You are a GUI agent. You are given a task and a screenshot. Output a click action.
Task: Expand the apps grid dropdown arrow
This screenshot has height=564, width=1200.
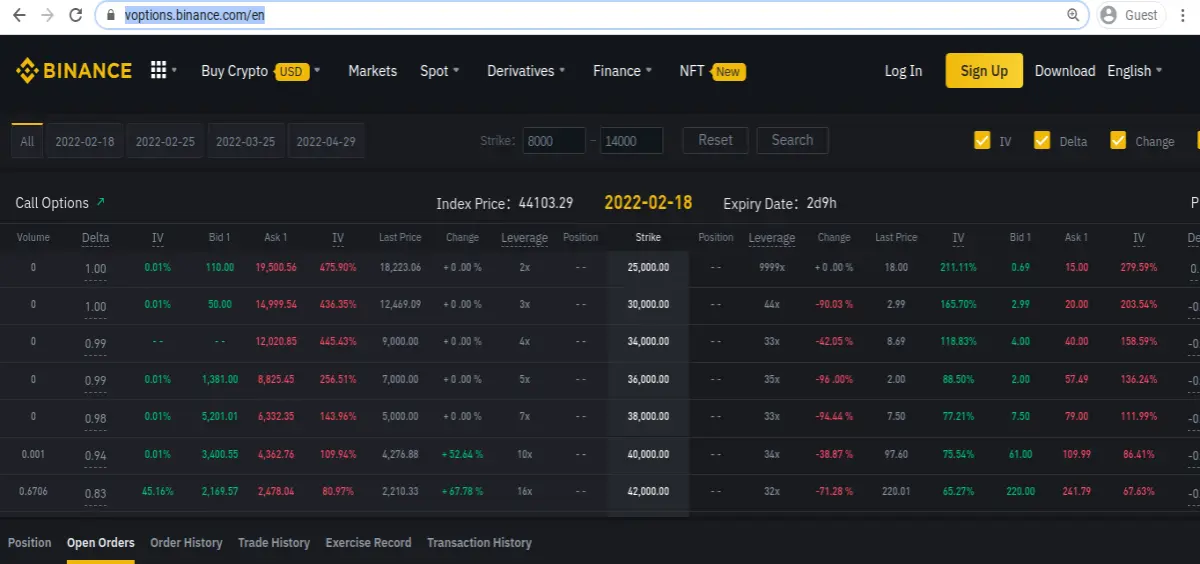pos(174,71)
